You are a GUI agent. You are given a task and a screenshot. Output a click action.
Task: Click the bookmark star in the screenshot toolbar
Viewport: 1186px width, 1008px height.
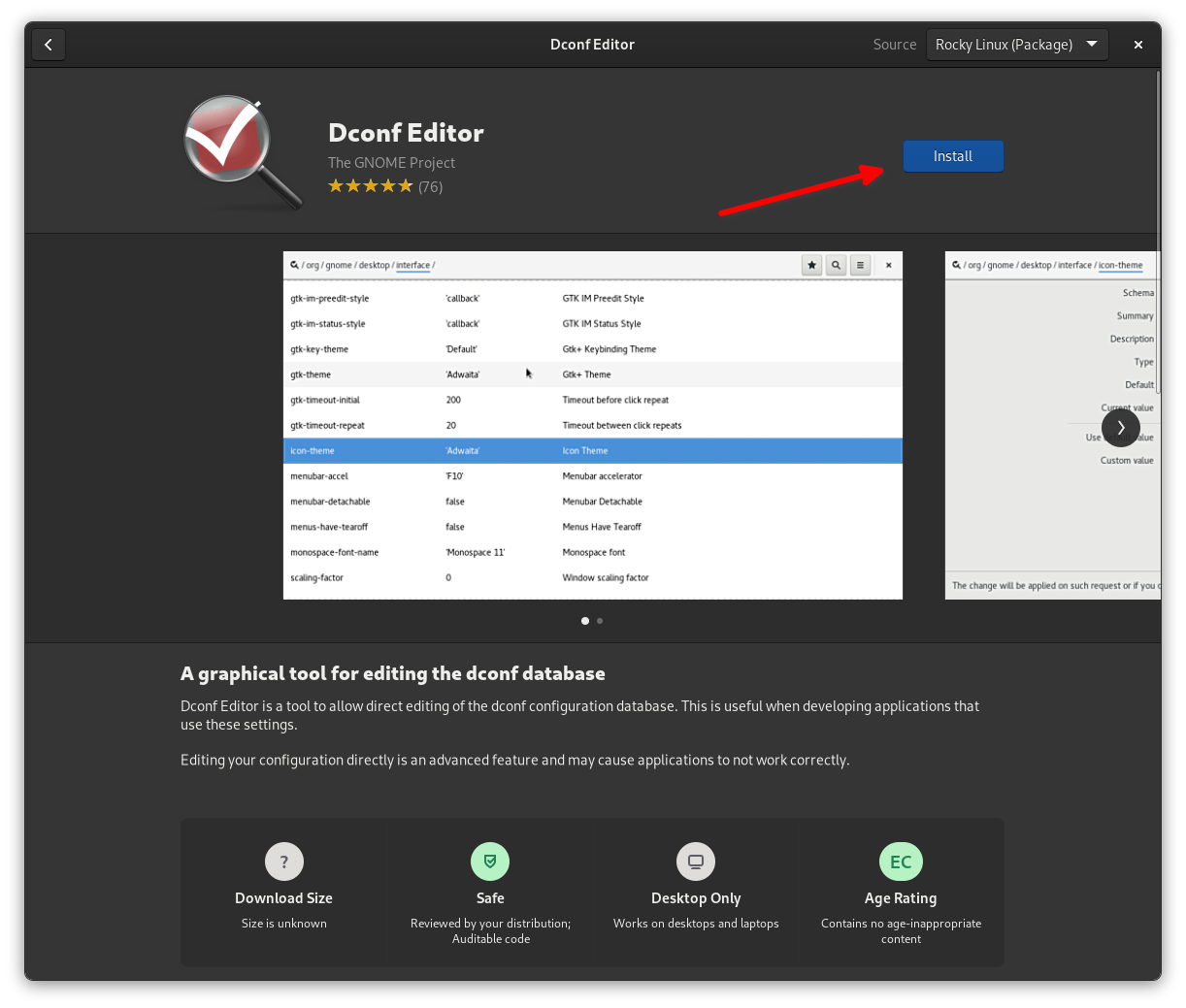[x=811, y=264]
